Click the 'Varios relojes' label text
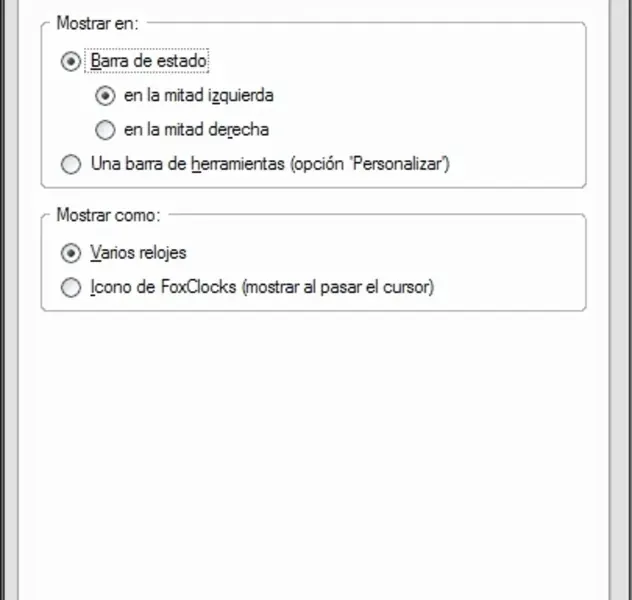 point(138,252)
